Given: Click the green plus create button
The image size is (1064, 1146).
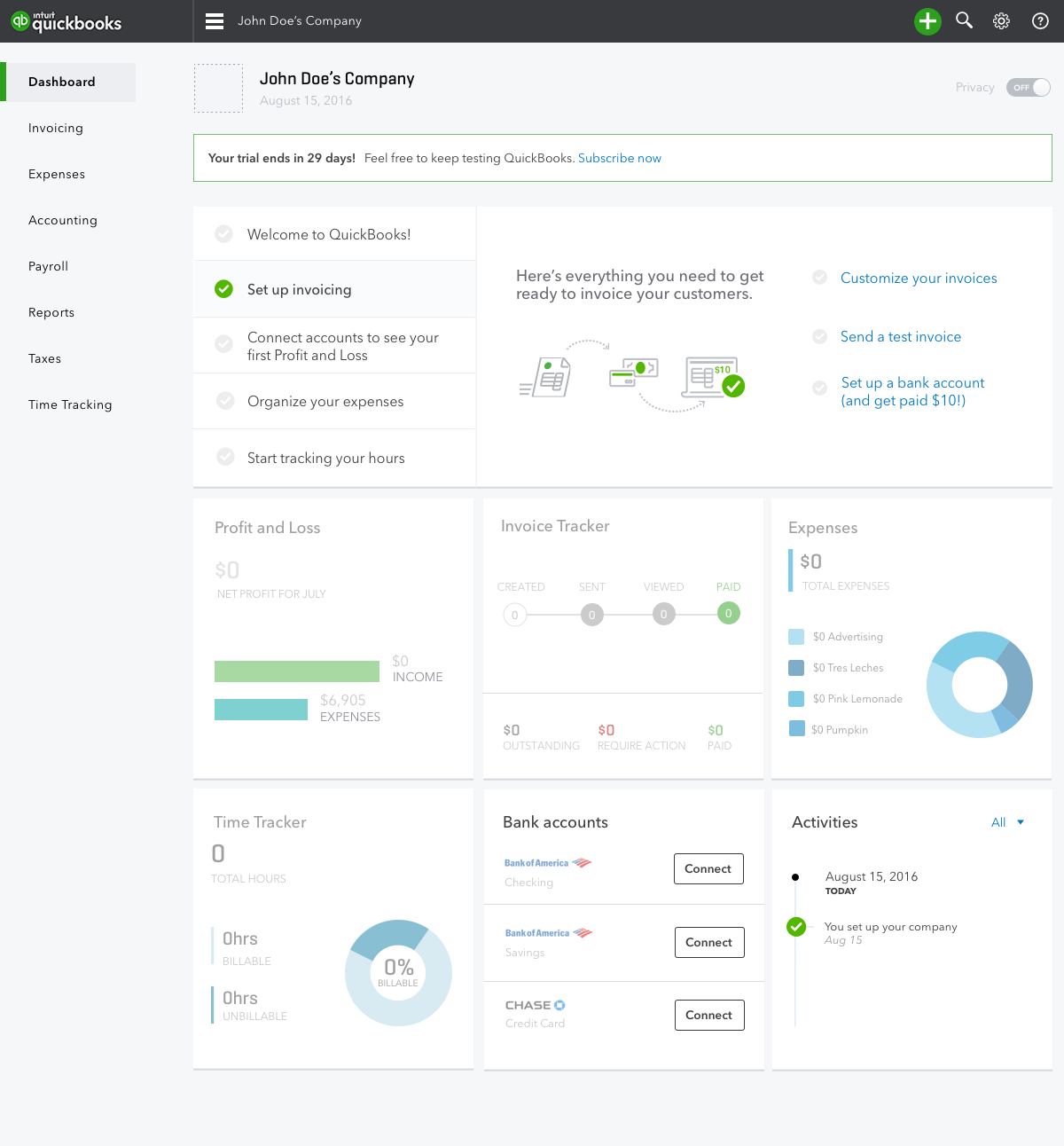Looking at the screenshot, I should click(x=927, y=21).
